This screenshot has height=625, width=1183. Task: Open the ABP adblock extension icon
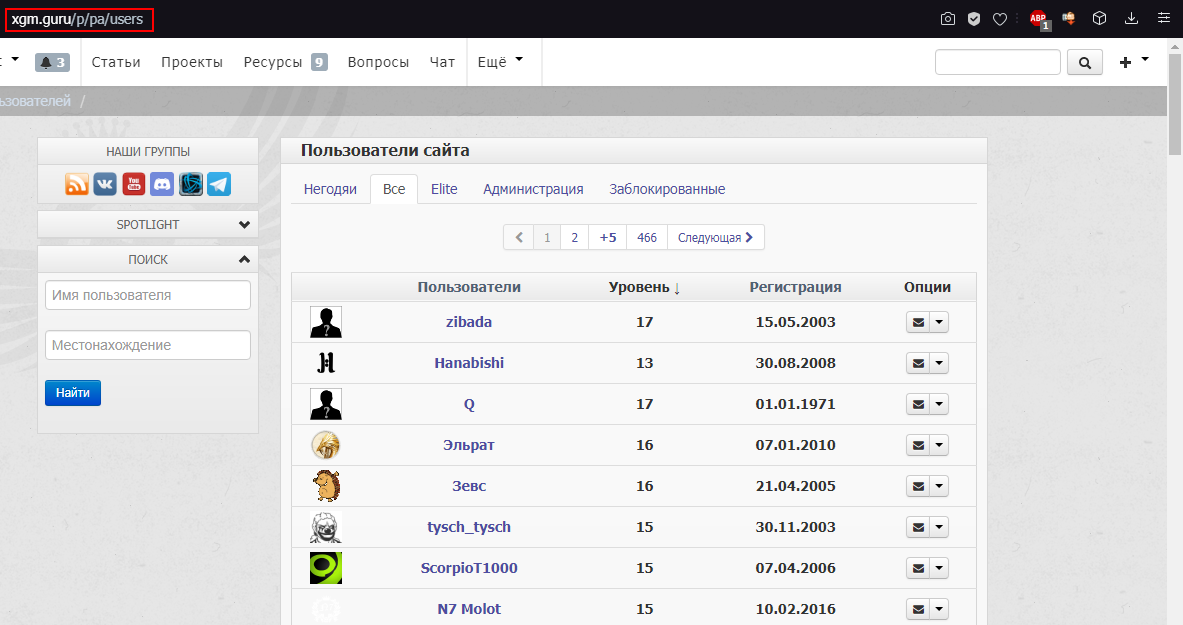click(1040, 20)
